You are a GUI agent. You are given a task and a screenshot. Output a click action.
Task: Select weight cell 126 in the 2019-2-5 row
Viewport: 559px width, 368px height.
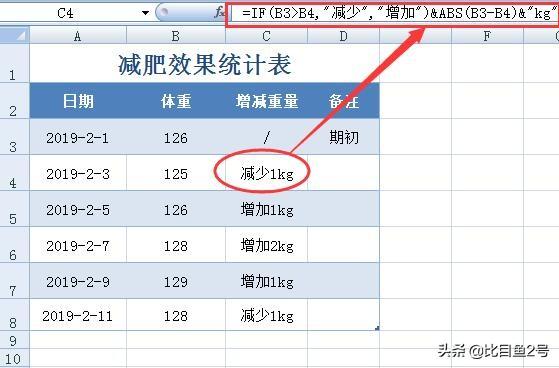click(176, 209)
